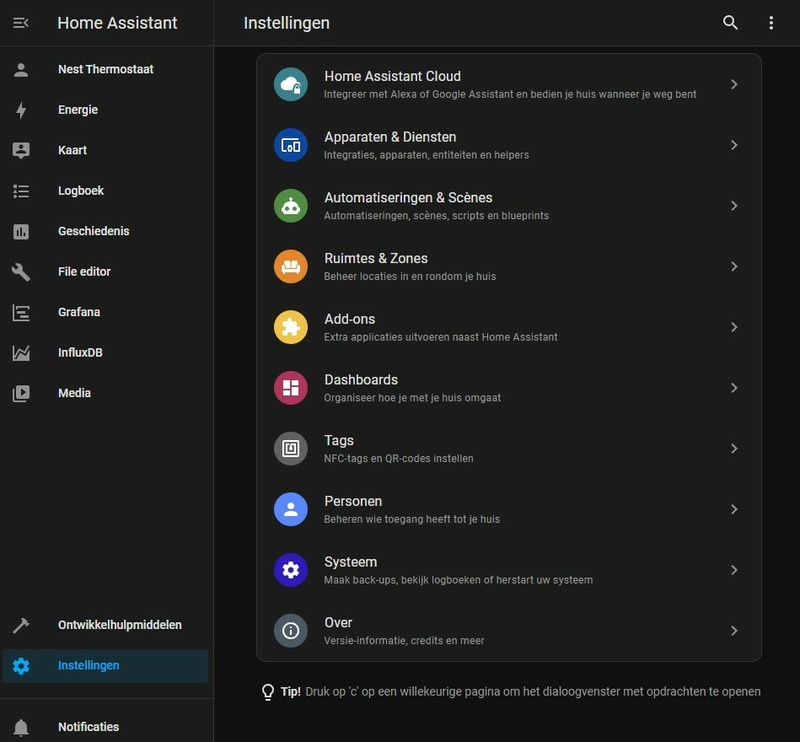
Task: Click the chevron in the Over row
Action: tap(734, 631)
